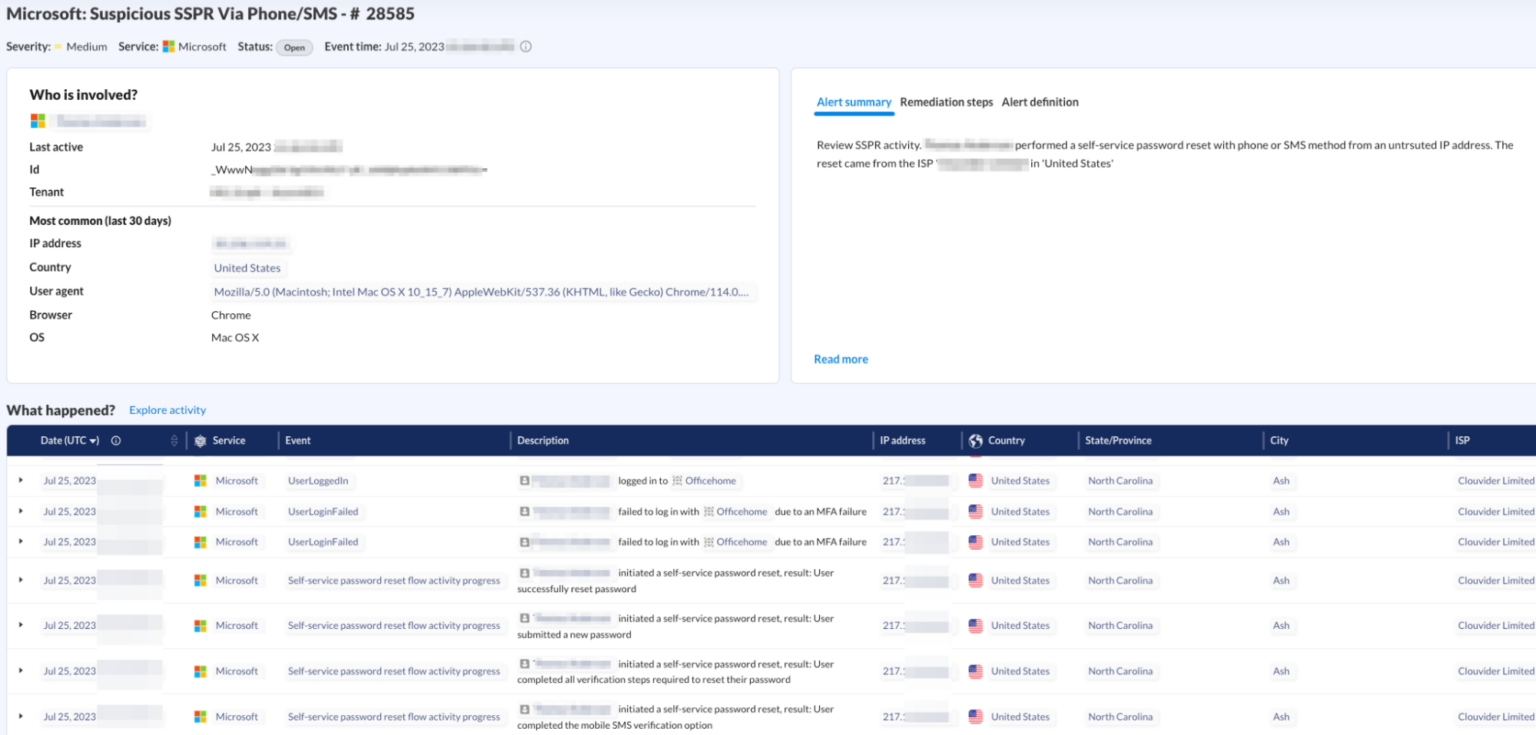Click the Microsoft logo under Who is involved
The image size is (1536, 735).
pyautogui.click(x=38, y=121)
